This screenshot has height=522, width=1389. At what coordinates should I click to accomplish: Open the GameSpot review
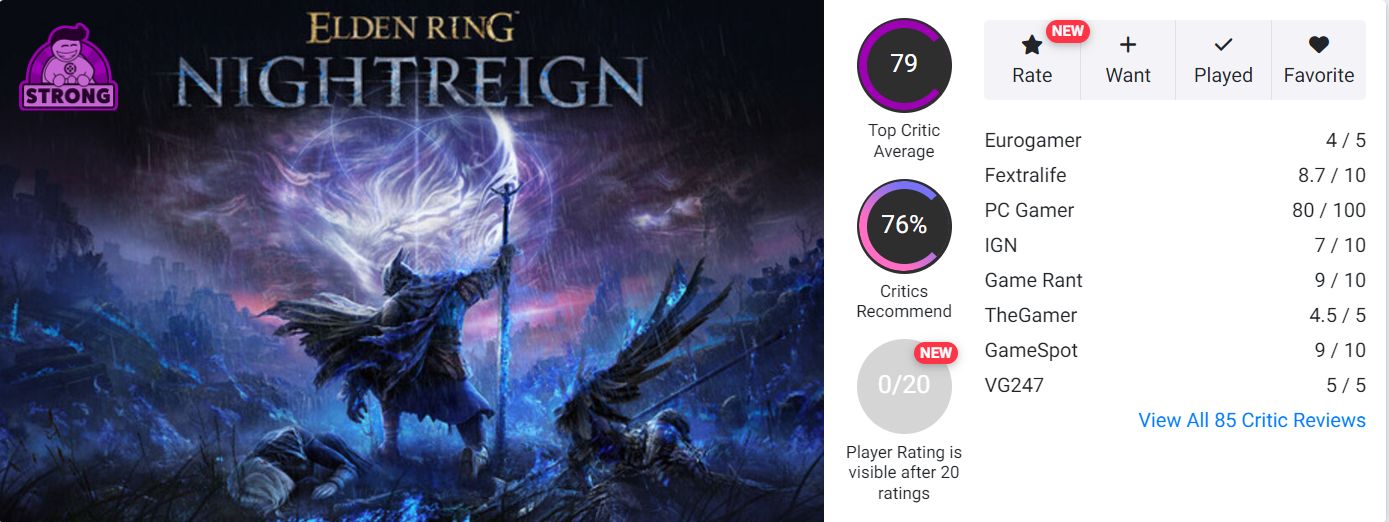1175,350
